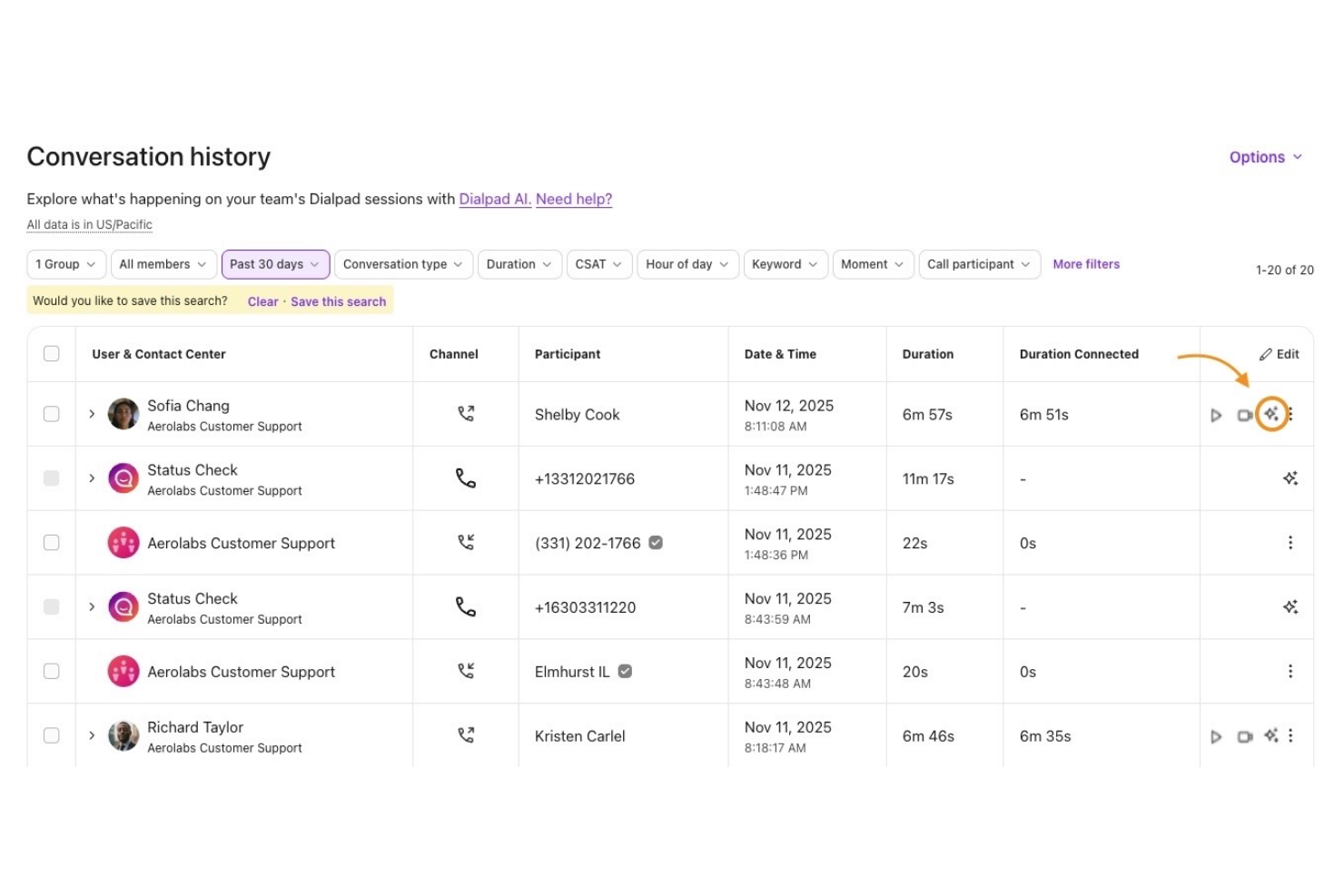This screenshot has width=1344, height=896.
Task: Open three-dot menu for the 22s call
Action: (x=1290, y=543)
